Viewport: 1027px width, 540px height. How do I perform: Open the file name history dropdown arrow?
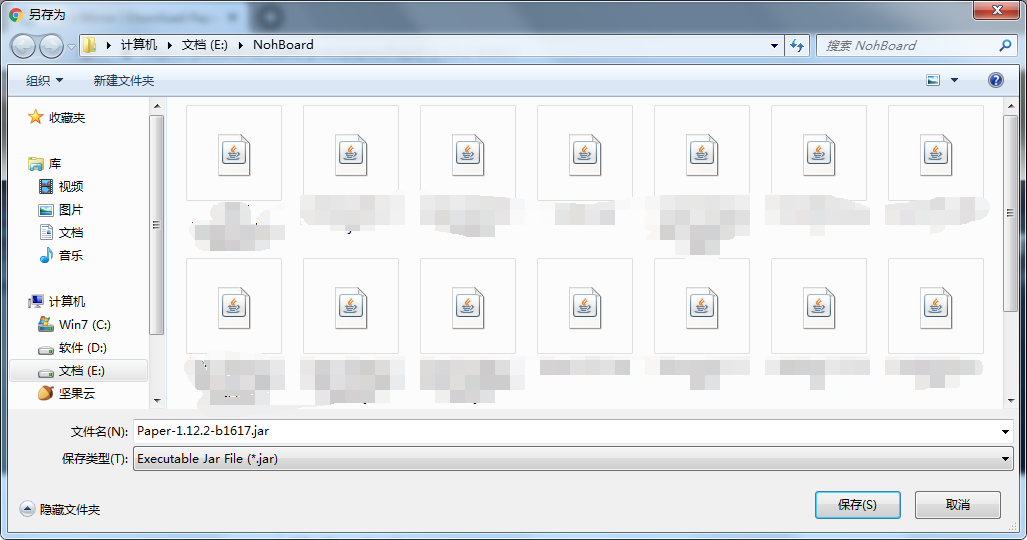1005,431
